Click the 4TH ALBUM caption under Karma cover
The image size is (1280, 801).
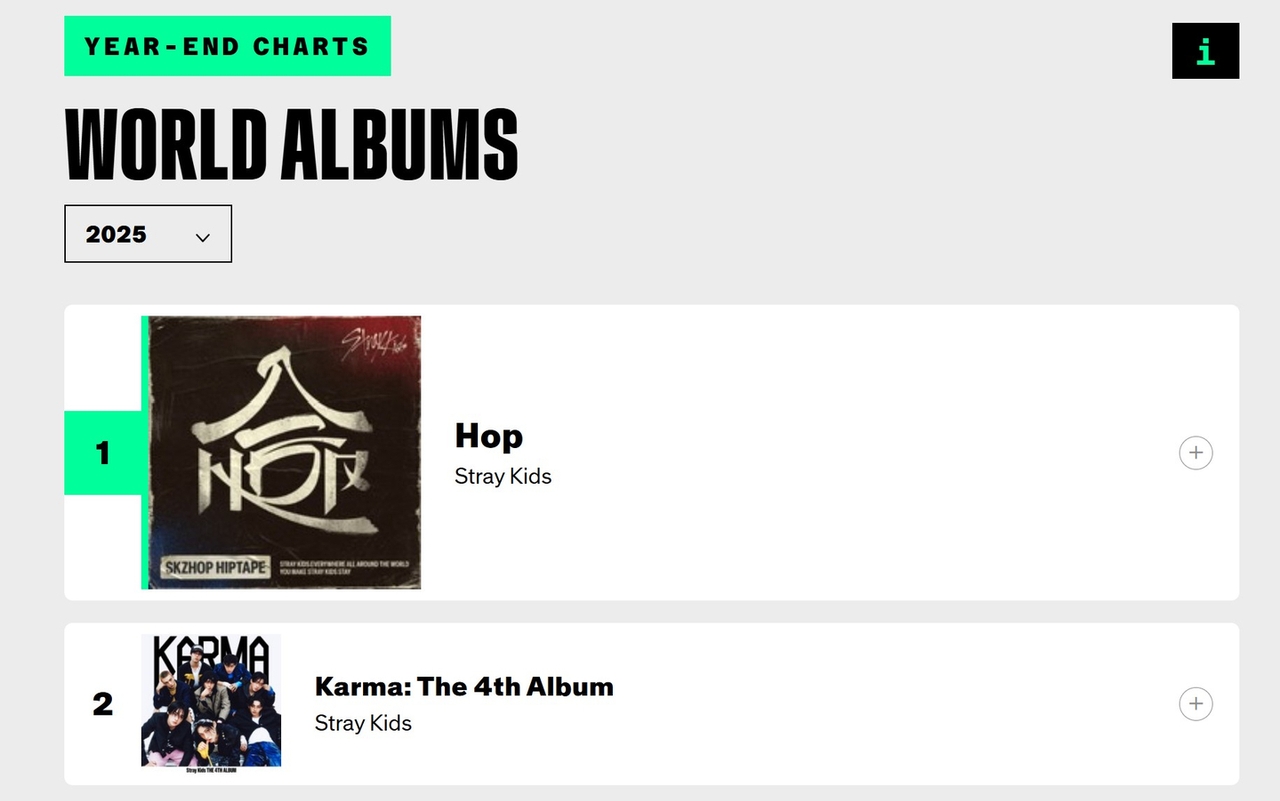(211, 769)
